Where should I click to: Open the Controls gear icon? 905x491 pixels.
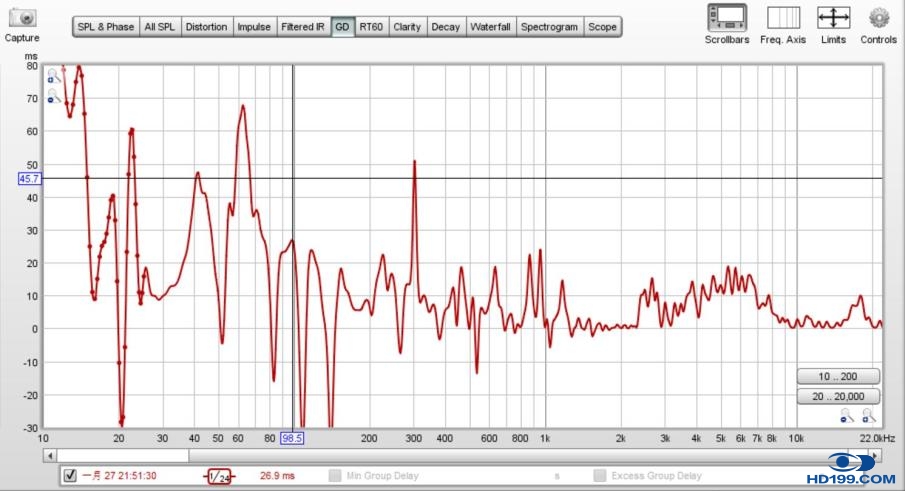click(x=878, y=18)
